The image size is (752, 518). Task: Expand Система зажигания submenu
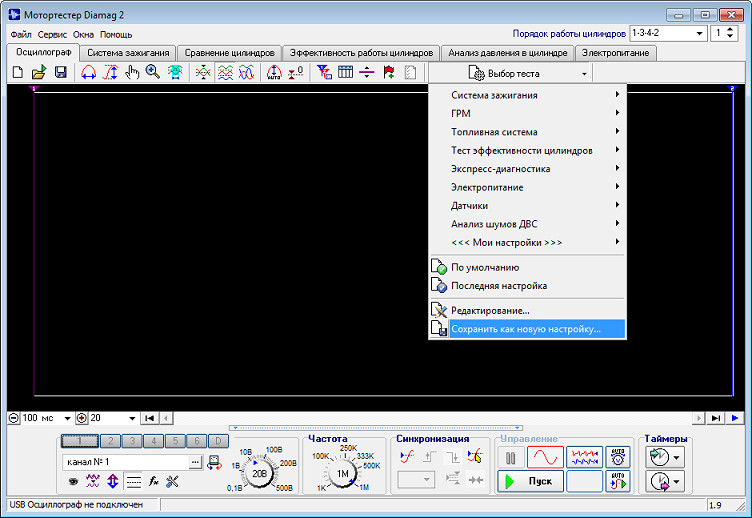pyautogui.click(x=528, y=95)
